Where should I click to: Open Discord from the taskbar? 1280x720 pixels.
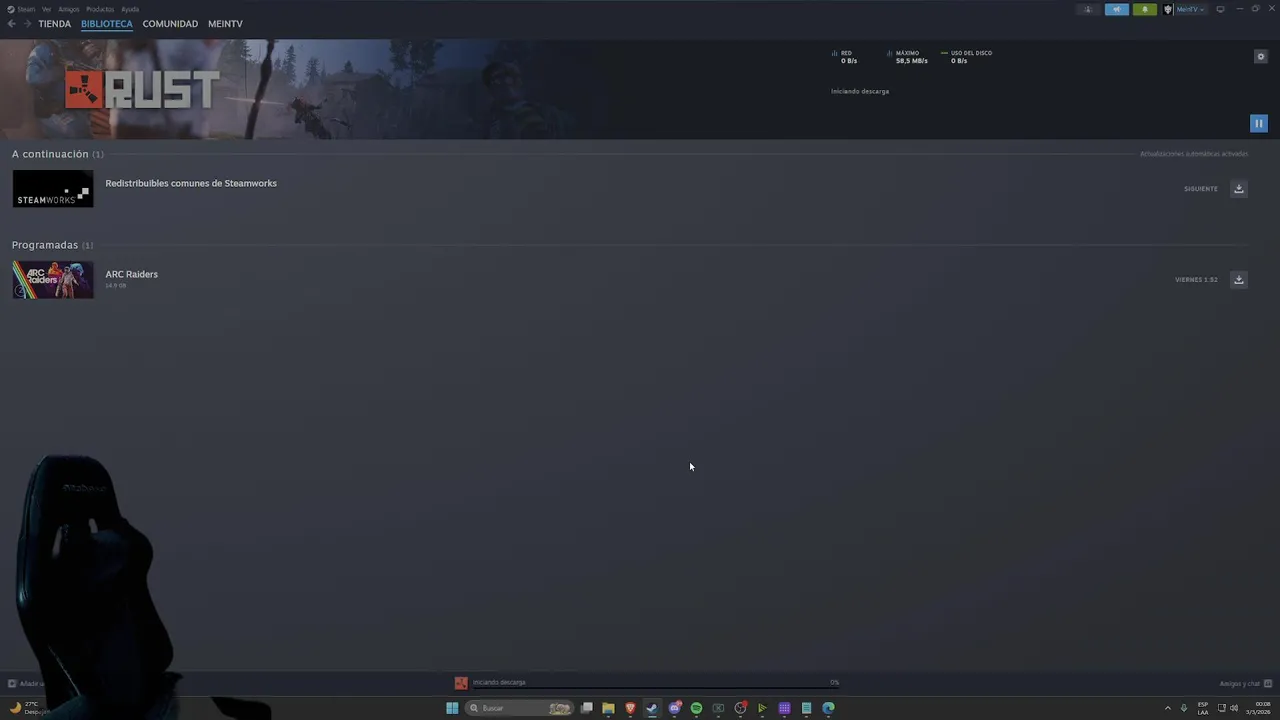click(674, 708)
